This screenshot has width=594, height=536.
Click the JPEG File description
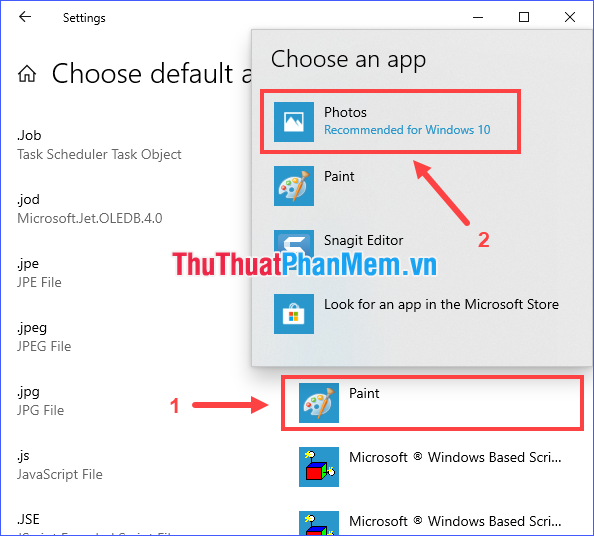[44, 346]
